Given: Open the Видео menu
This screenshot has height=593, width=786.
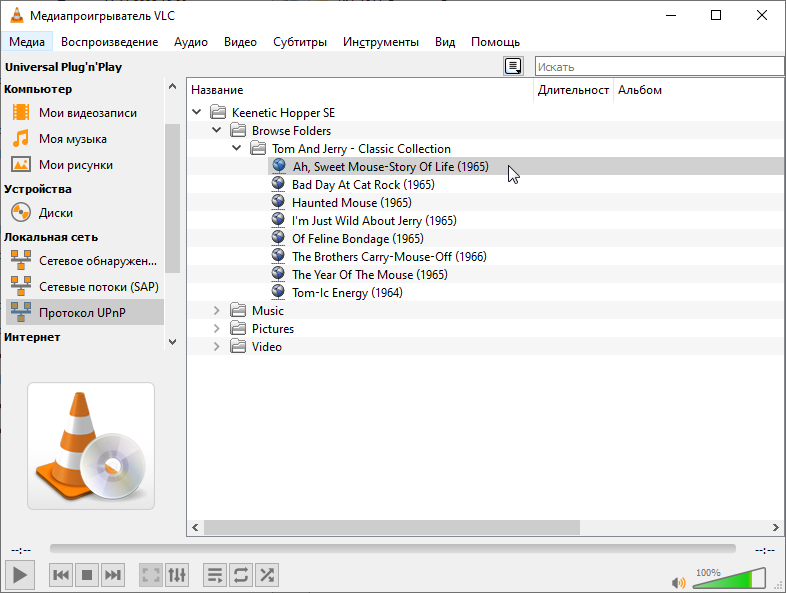Looking at the screenshot, I should point(240,42).
